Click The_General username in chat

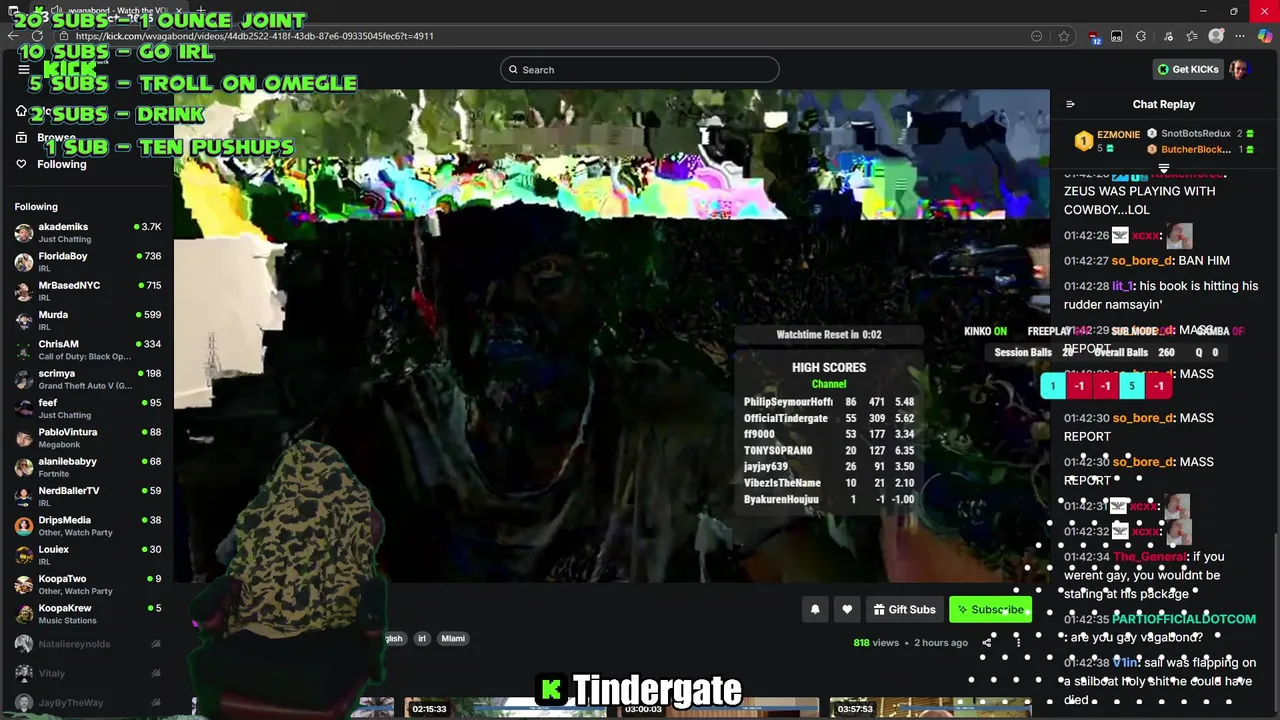click(x=1150, y=556)
